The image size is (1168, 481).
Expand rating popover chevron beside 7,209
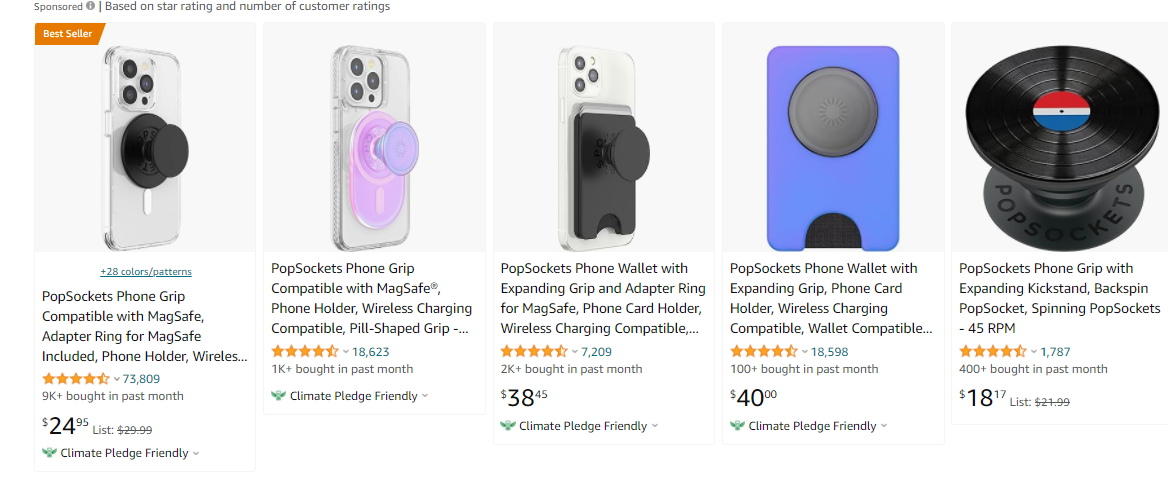click(575, 352)
